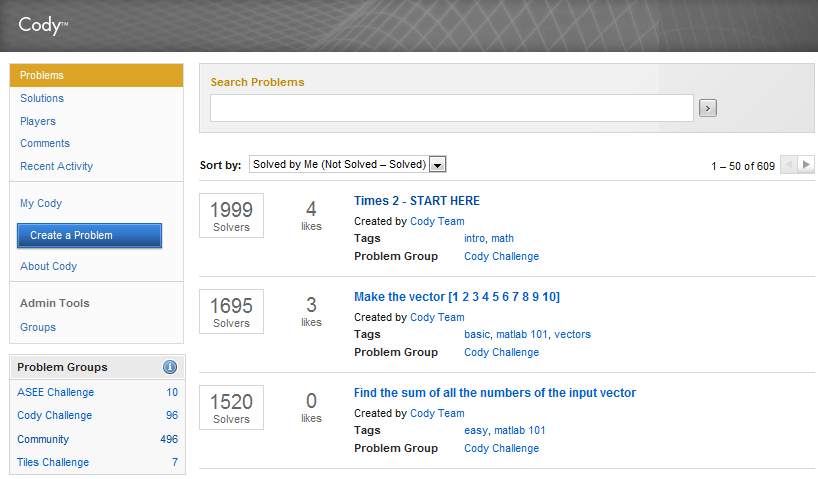This screenshot has height=479, width=818.
Task: Open Groups under Admin Tools
Action: tap(38, 327)
